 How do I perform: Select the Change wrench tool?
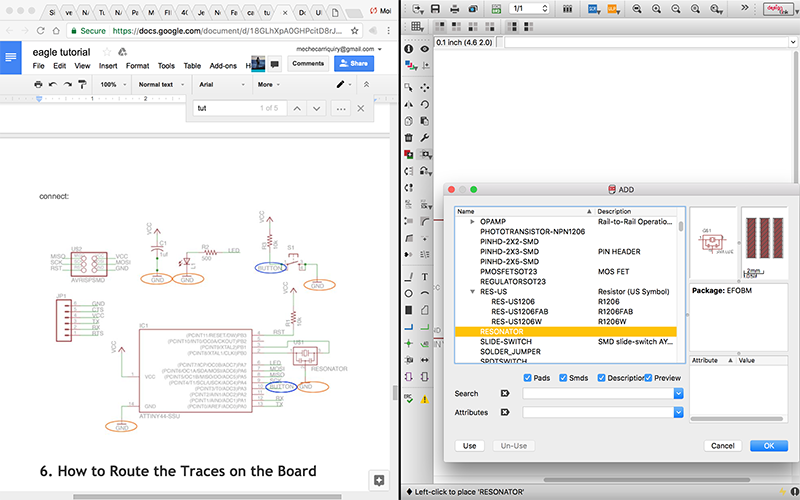[424, 138]
